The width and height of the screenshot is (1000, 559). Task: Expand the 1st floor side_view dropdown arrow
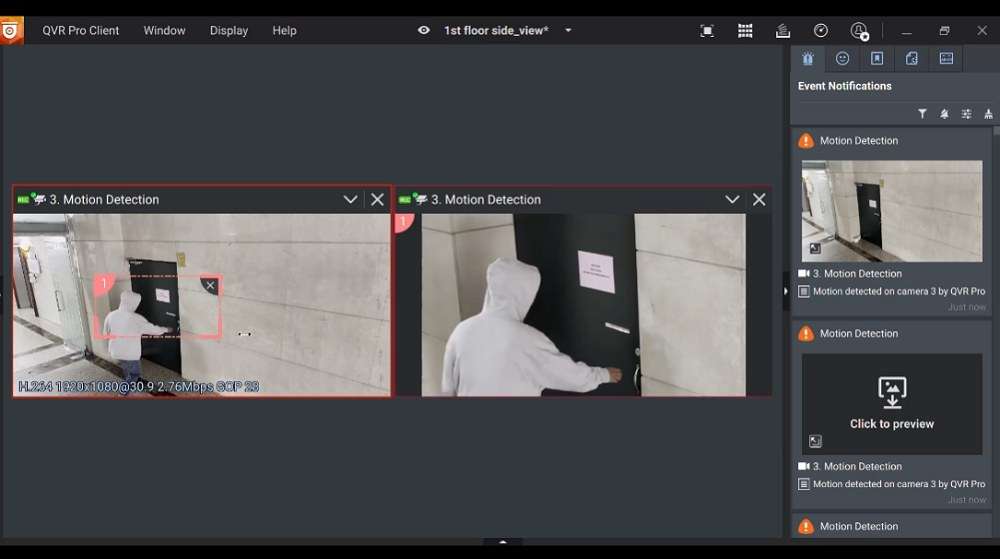click(568, 31)
